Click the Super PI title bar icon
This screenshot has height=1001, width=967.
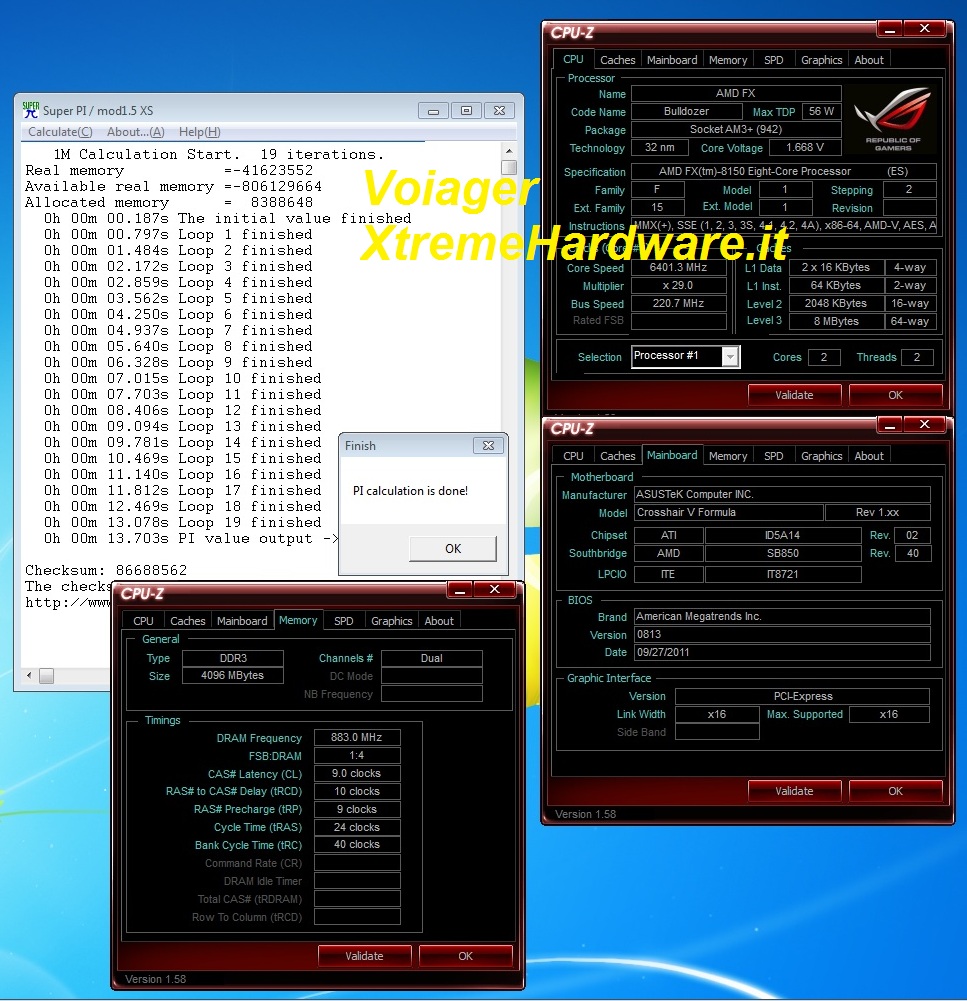31,110
